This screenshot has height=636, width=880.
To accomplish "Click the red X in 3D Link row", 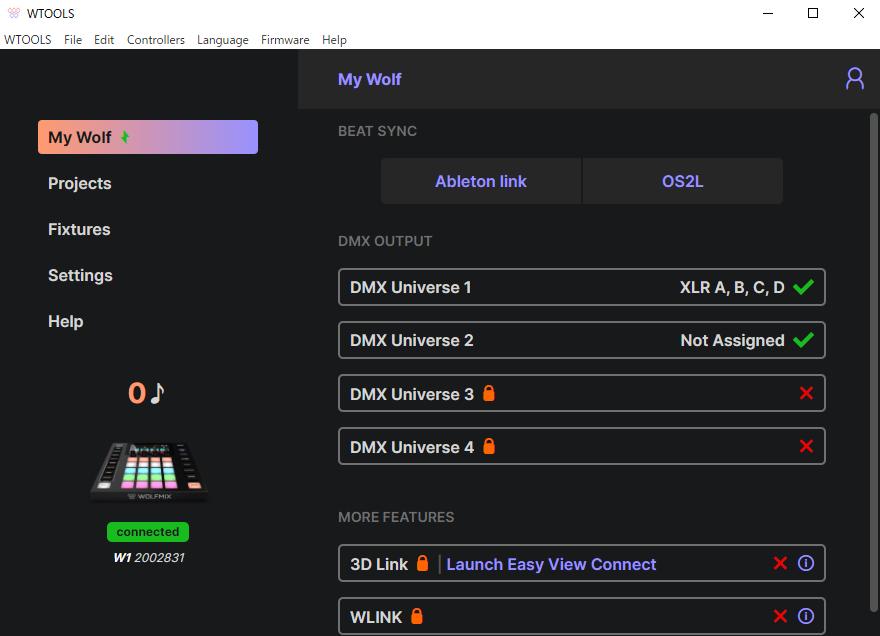I will click(780, 563).
